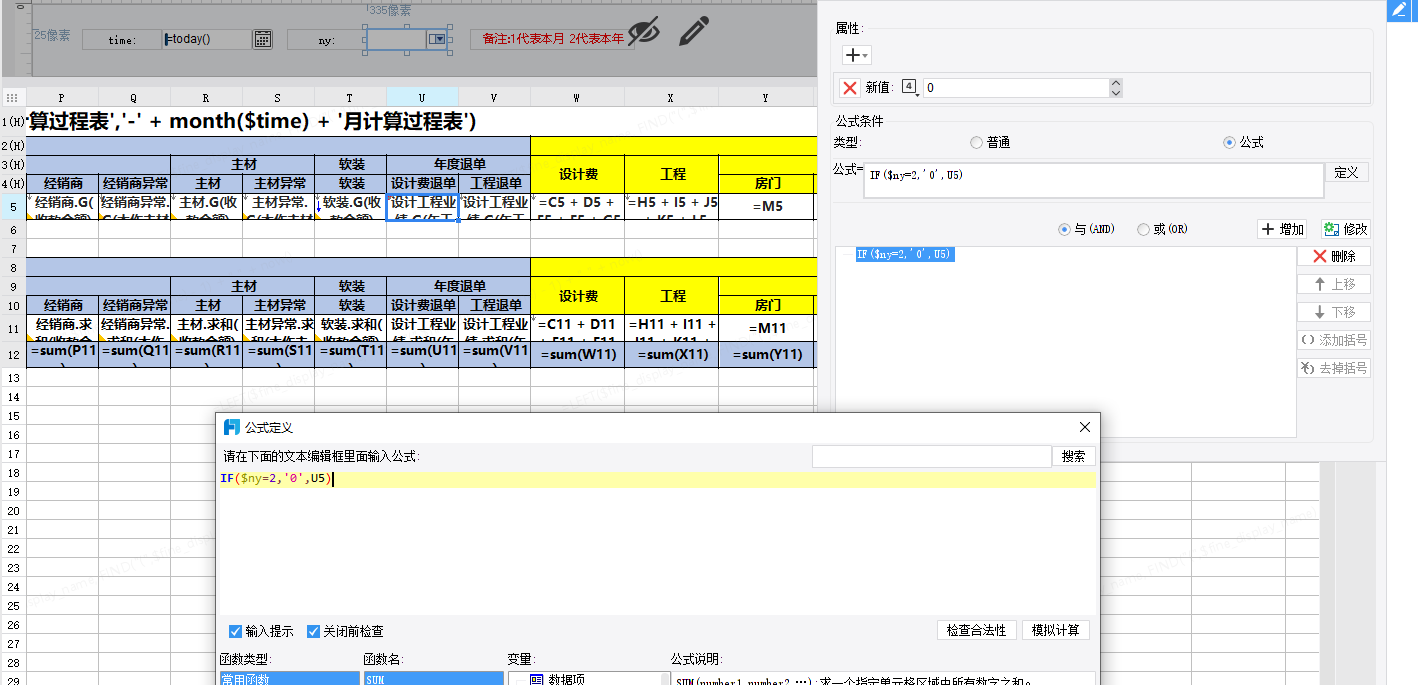Viewport: 1418px width, 685px height.
Task: Click the 修改 modify condition button
Action: point(1345,229)
